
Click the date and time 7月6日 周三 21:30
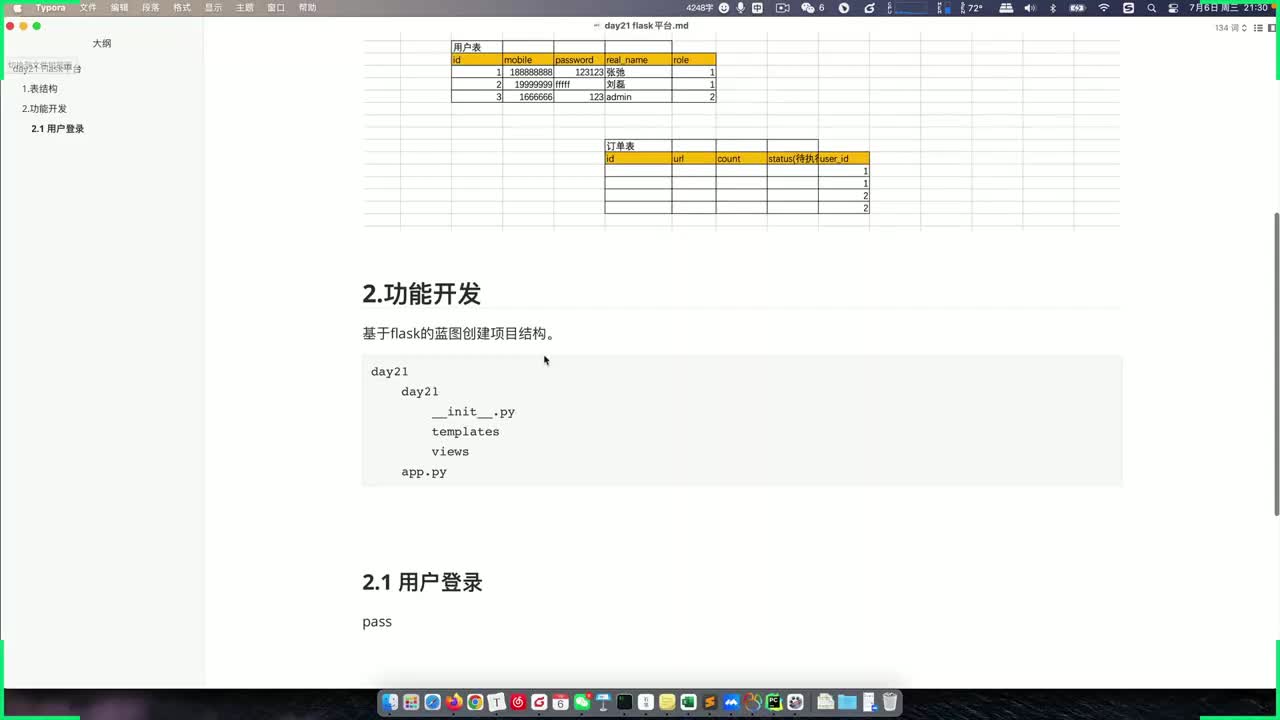(x=1228, y=8)
